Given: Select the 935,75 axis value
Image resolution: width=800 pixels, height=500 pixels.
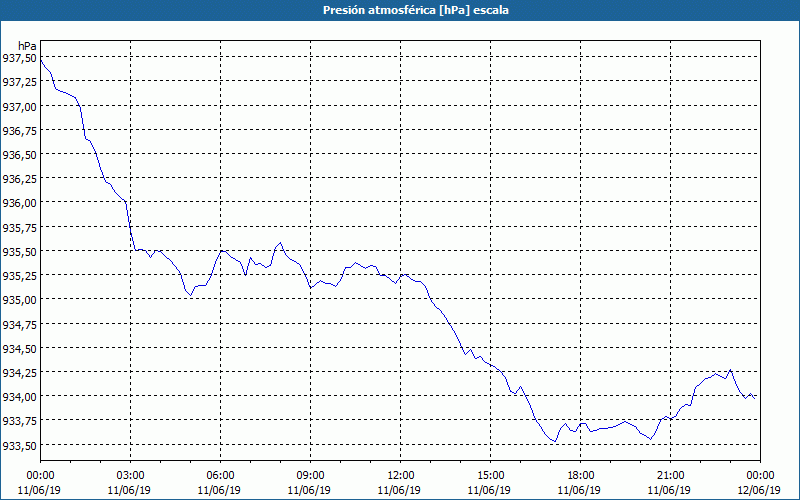Looking at the screenshot, I should (20, 228).
